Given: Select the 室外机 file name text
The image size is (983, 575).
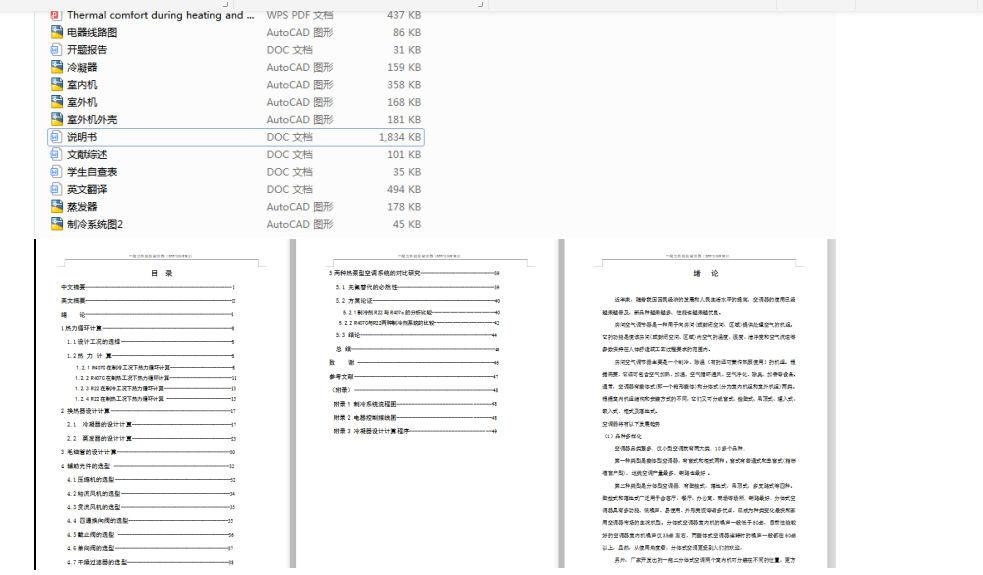Looking at the screenshot, I should click(x=82, y=102).
